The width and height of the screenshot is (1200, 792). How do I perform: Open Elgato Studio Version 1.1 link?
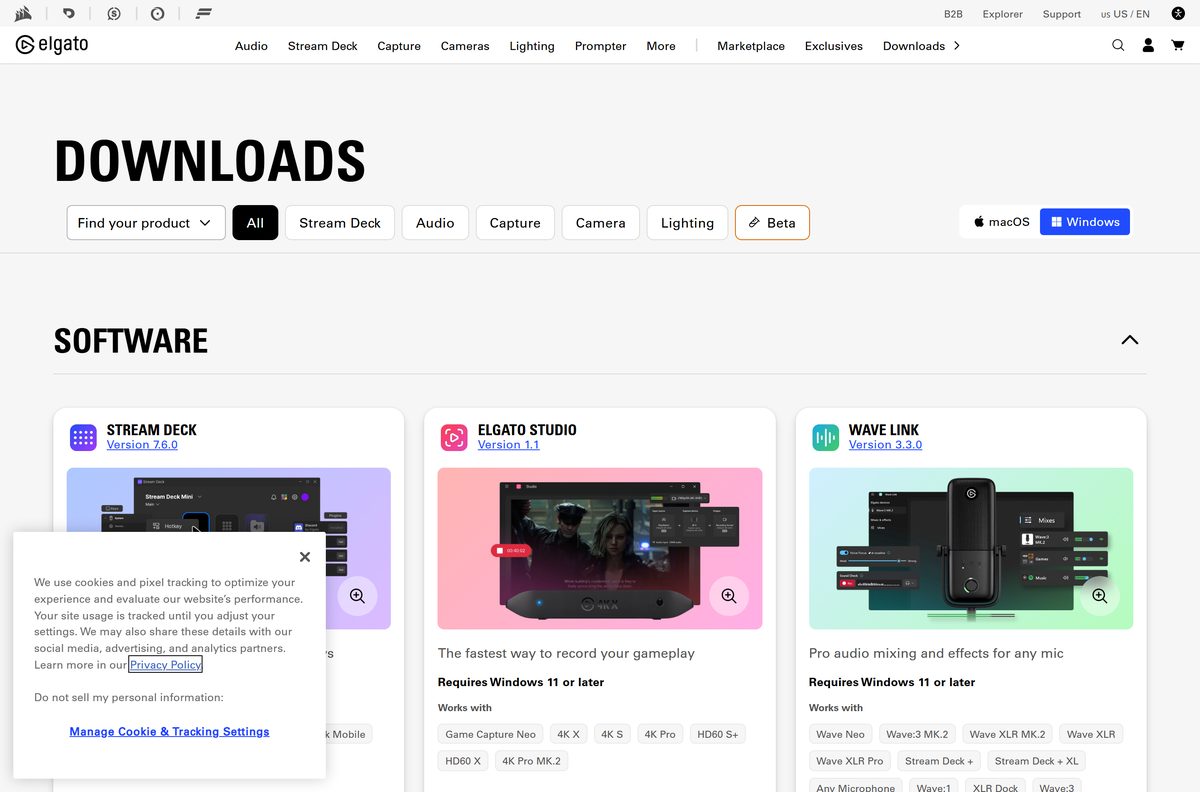(508, 445)
